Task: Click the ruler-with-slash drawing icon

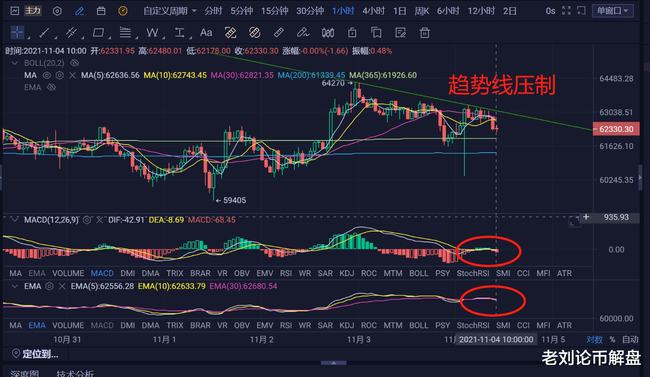Action: point(230,32)
